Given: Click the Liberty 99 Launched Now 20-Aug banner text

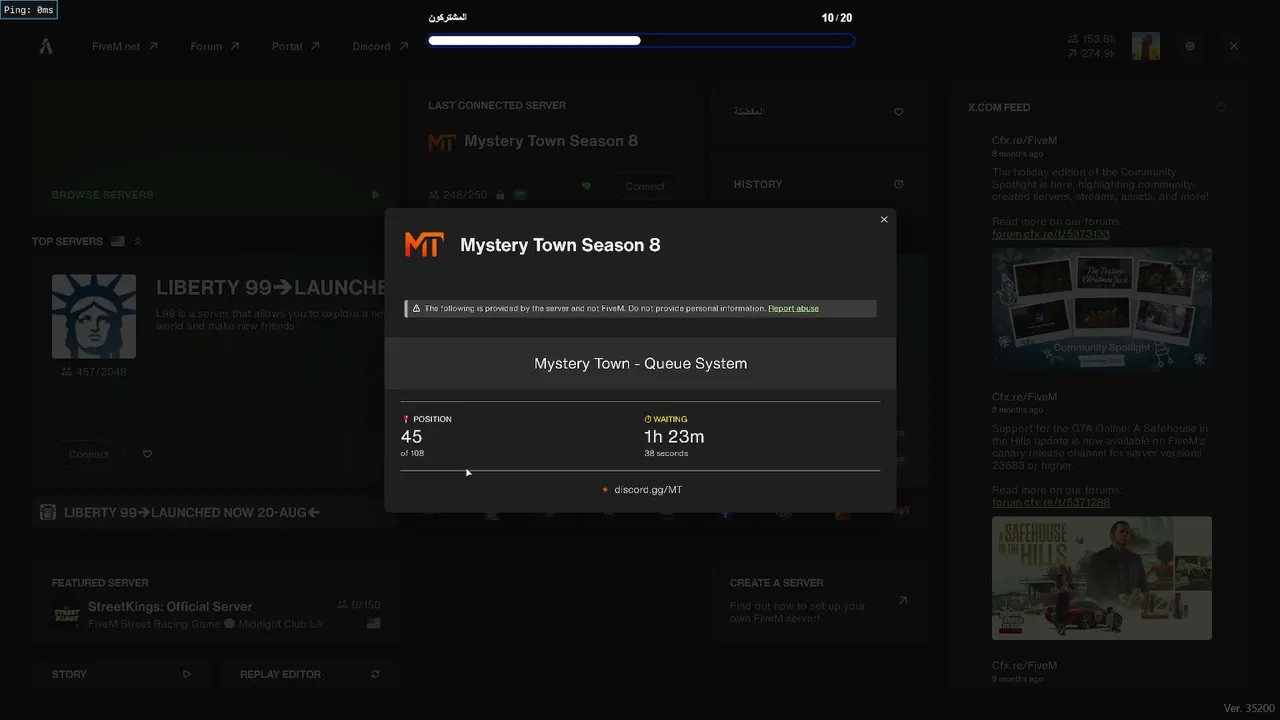Looking at the screenshot, I should [x=192, y=512].
